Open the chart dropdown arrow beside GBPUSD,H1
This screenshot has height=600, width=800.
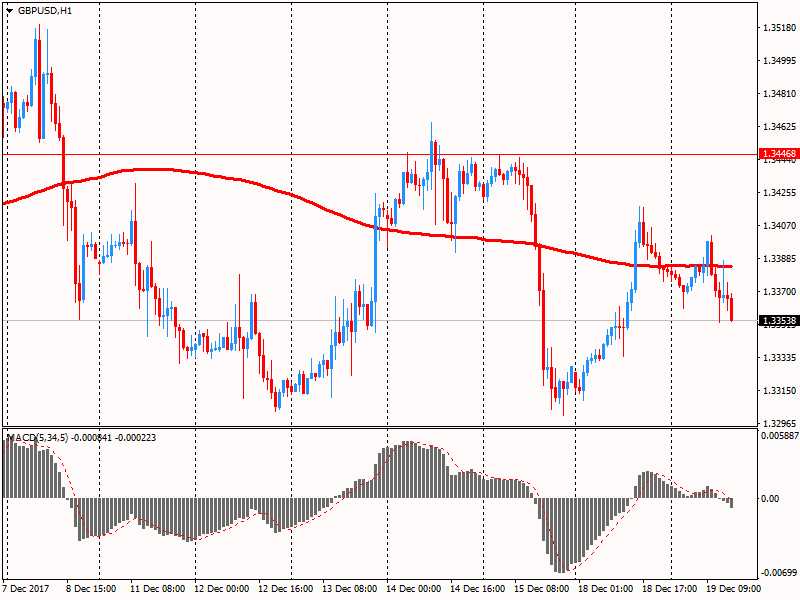point(10,11)
